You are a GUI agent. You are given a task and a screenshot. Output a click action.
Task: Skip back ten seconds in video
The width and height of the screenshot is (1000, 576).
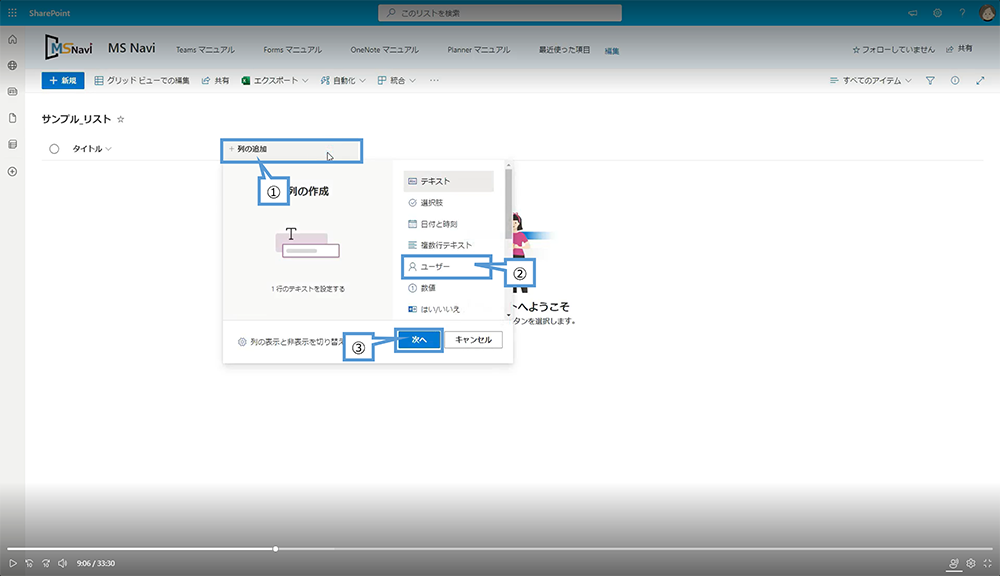29,563
